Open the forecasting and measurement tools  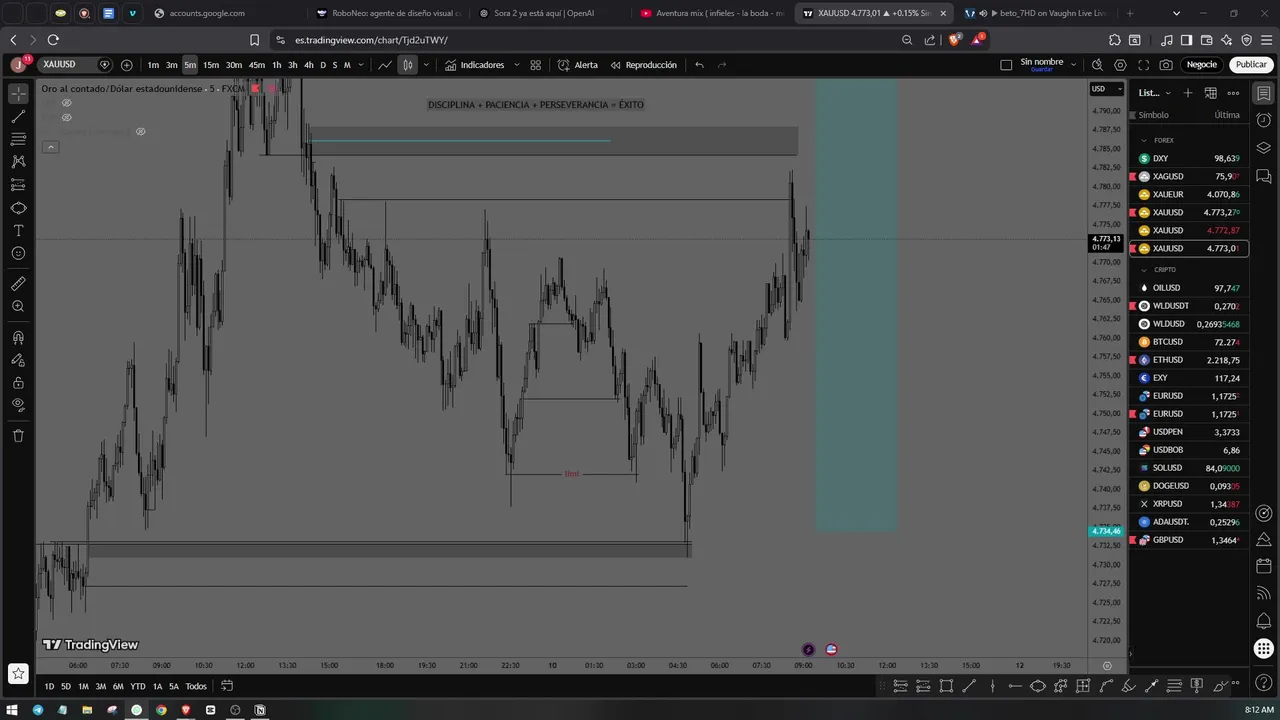(x=18, y=185)
